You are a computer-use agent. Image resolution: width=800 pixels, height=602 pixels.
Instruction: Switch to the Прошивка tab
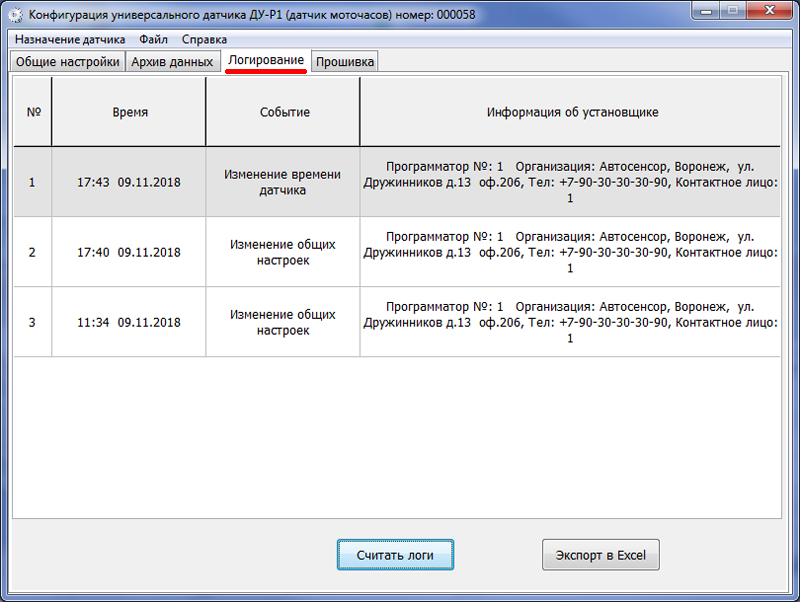[x=345, y=62]
